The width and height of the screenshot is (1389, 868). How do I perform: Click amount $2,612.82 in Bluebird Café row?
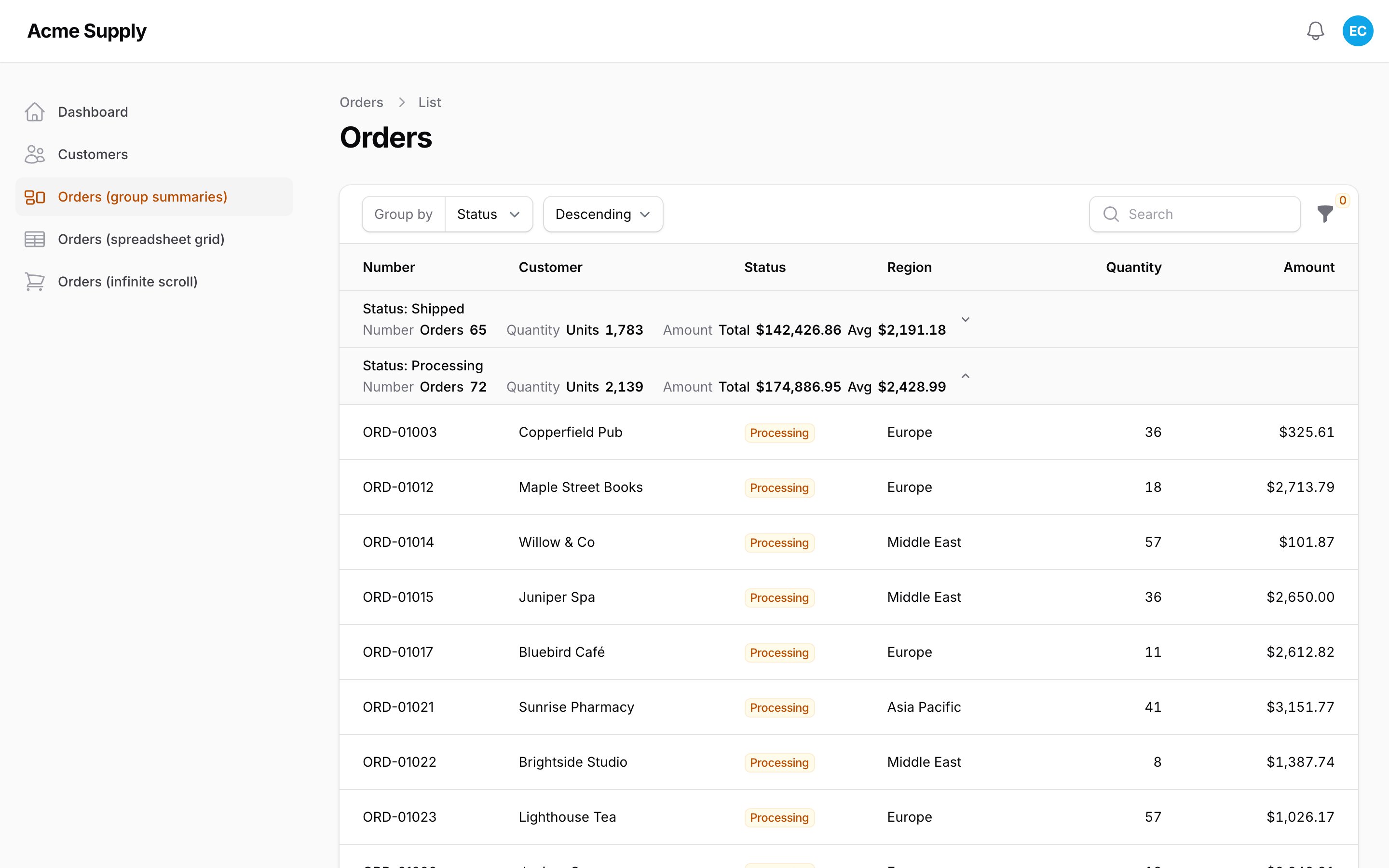(1300, 652)
